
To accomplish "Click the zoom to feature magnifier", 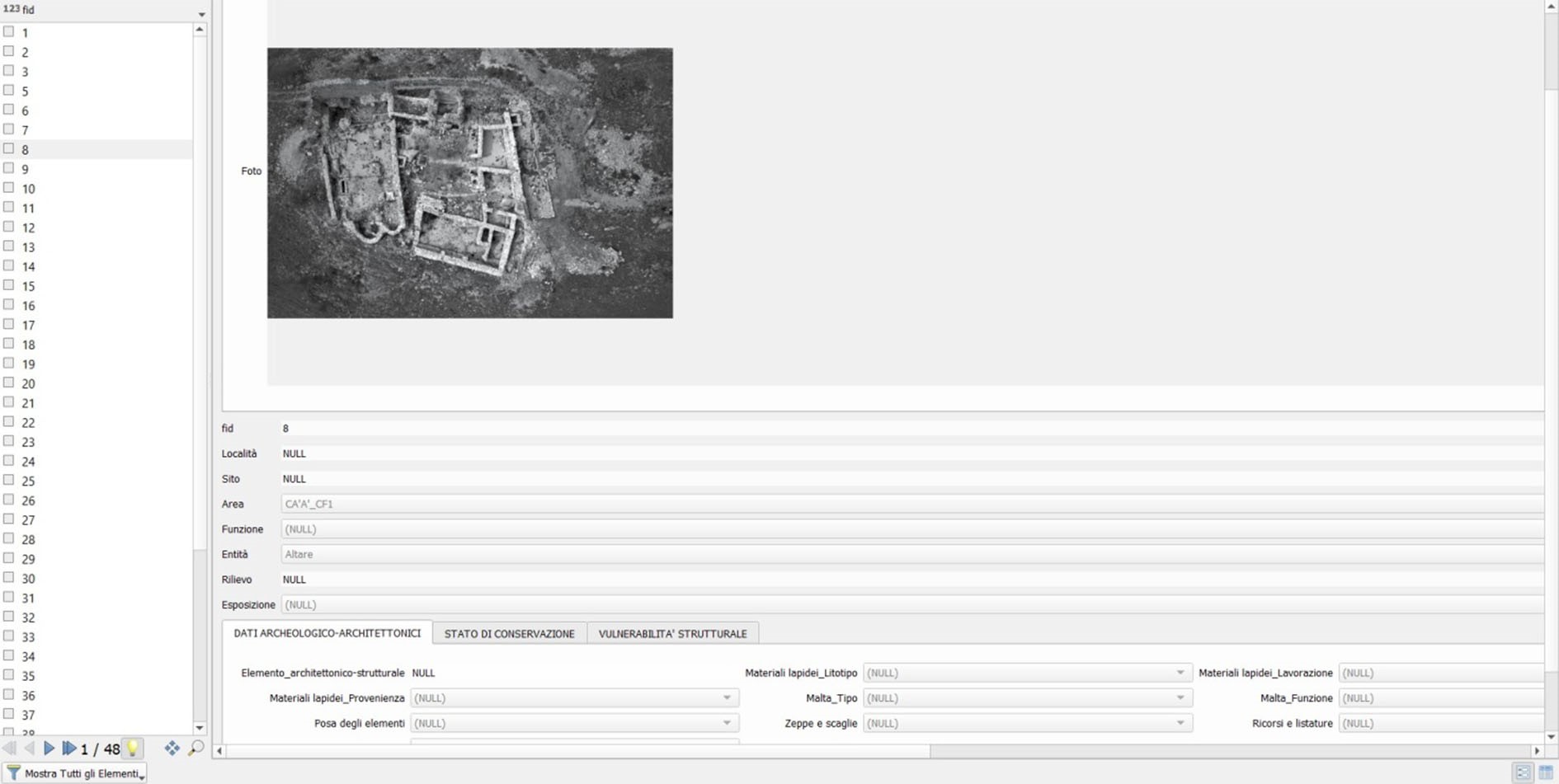I will click(x=196, y=749).
